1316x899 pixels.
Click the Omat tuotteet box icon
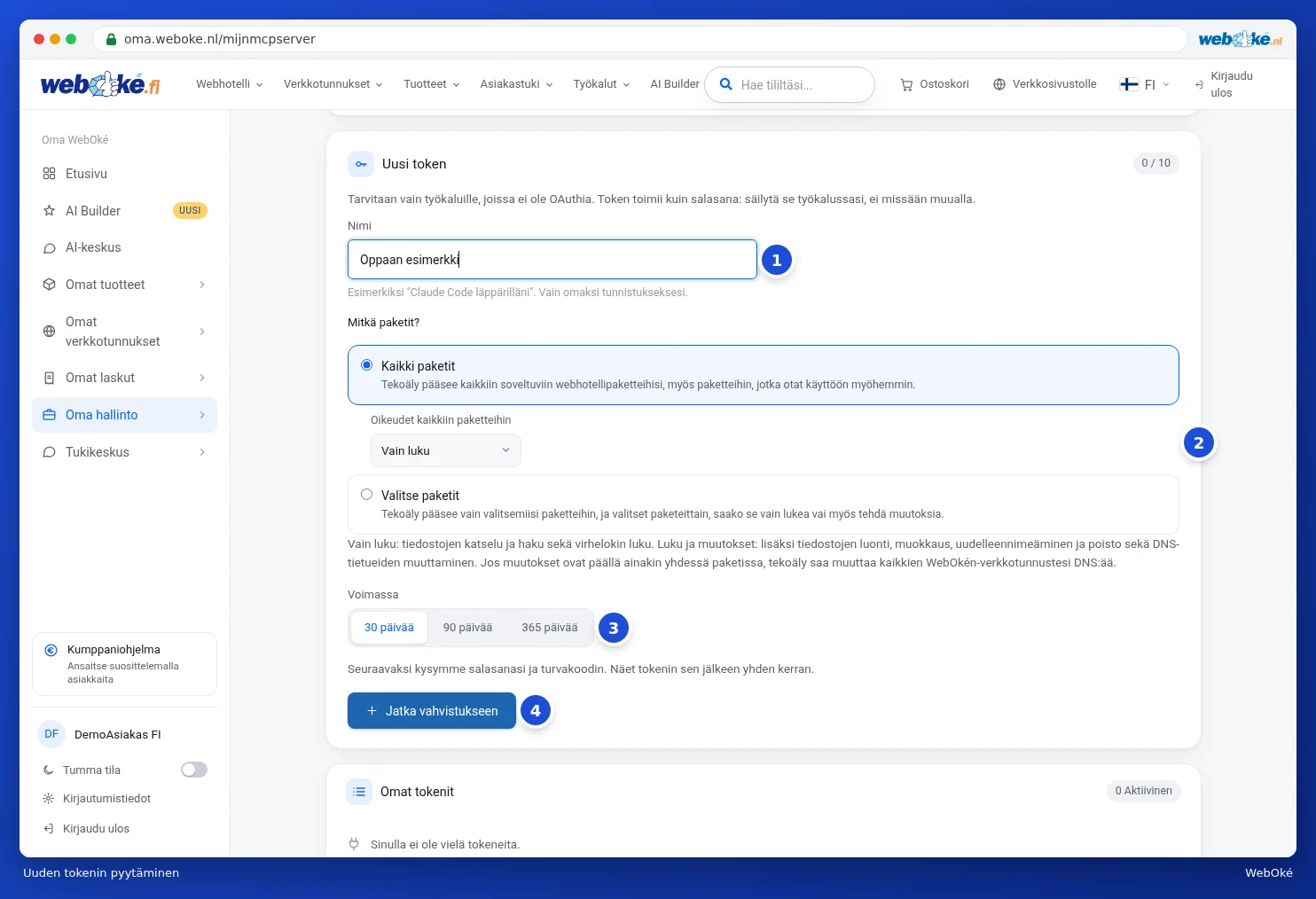coord(50,285)
